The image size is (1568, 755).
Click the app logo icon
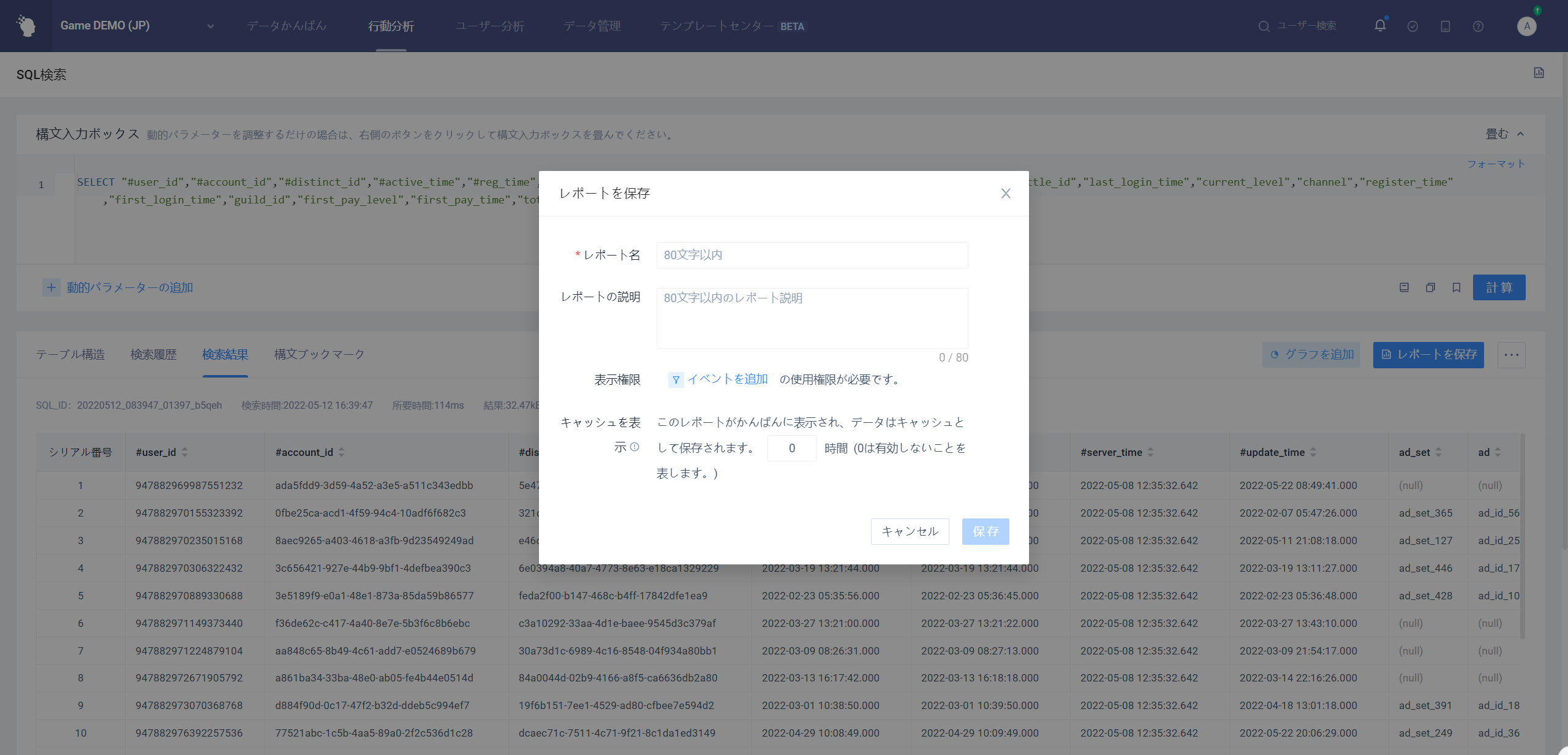tap(26, 26)
